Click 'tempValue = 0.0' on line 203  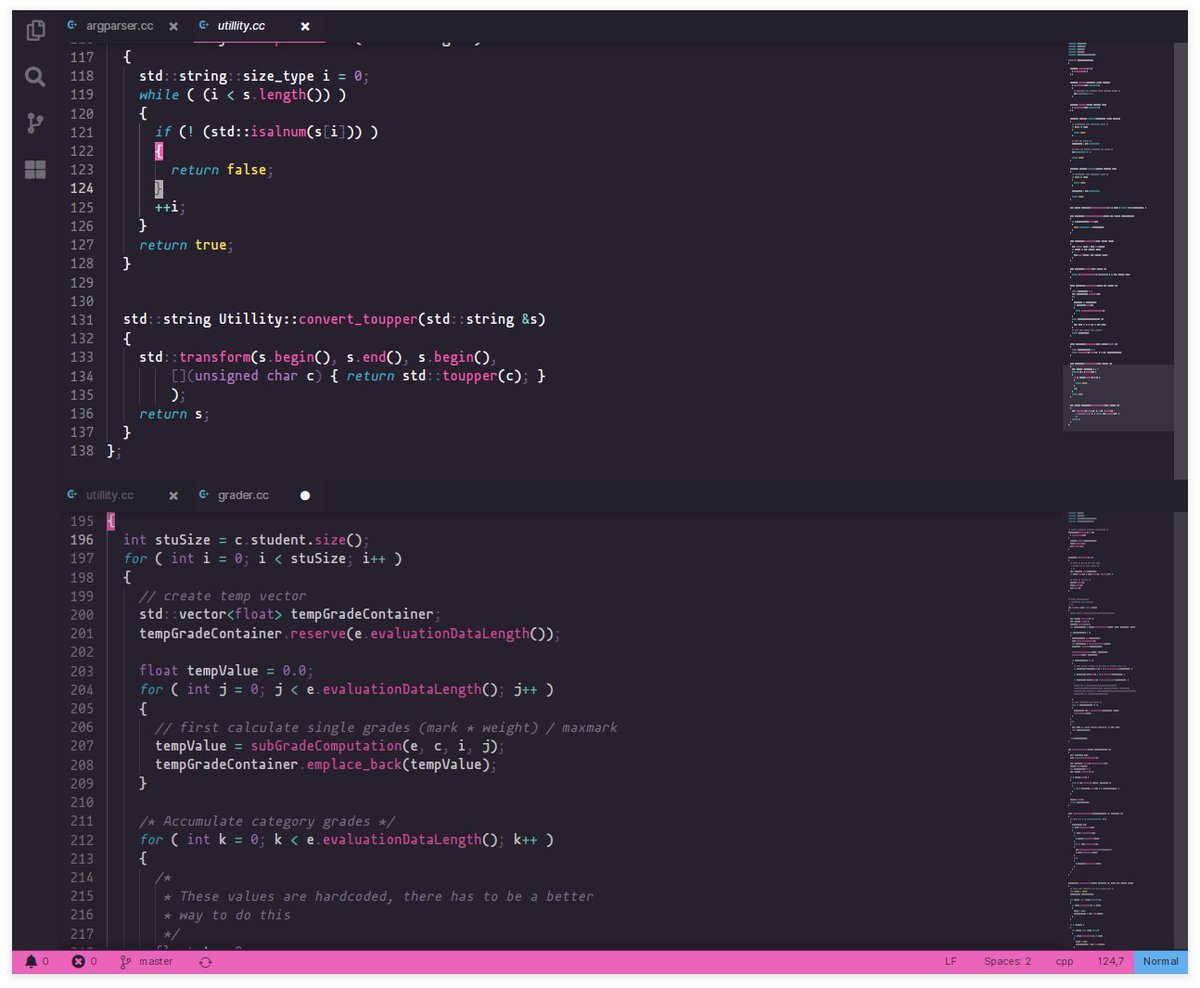point(250,671)
